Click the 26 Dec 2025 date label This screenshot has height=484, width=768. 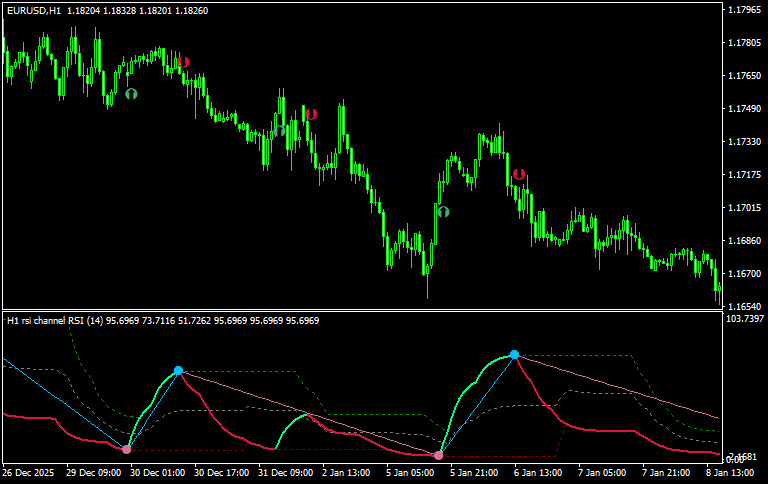tap(30, 471)
